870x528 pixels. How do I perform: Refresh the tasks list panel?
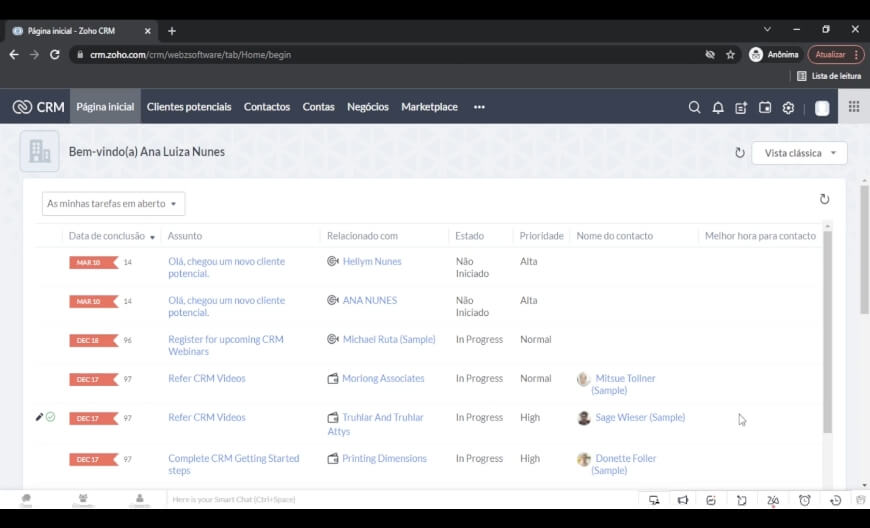point(824,199)
